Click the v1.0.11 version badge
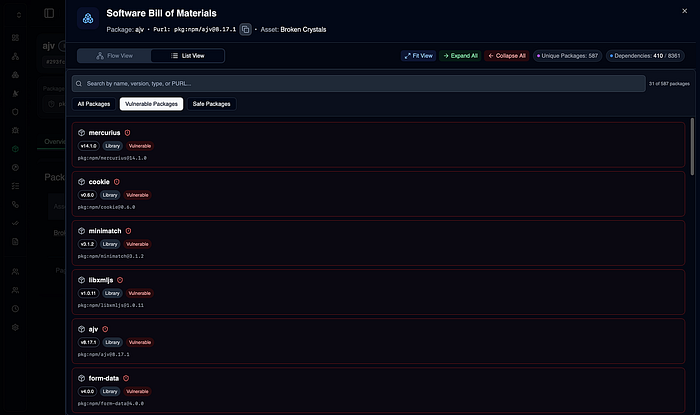700x415 pixels. coord(88,293)
